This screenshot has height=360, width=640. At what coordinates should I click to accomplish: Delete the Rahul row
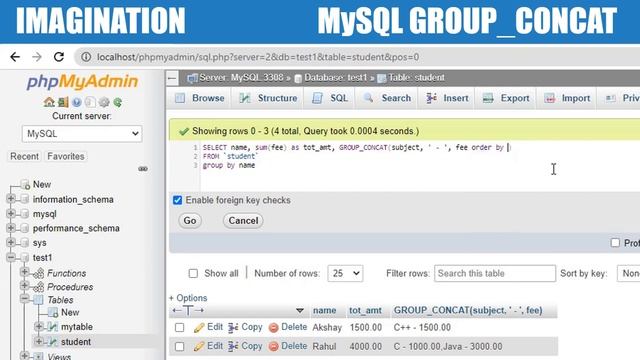click(288, 346)
